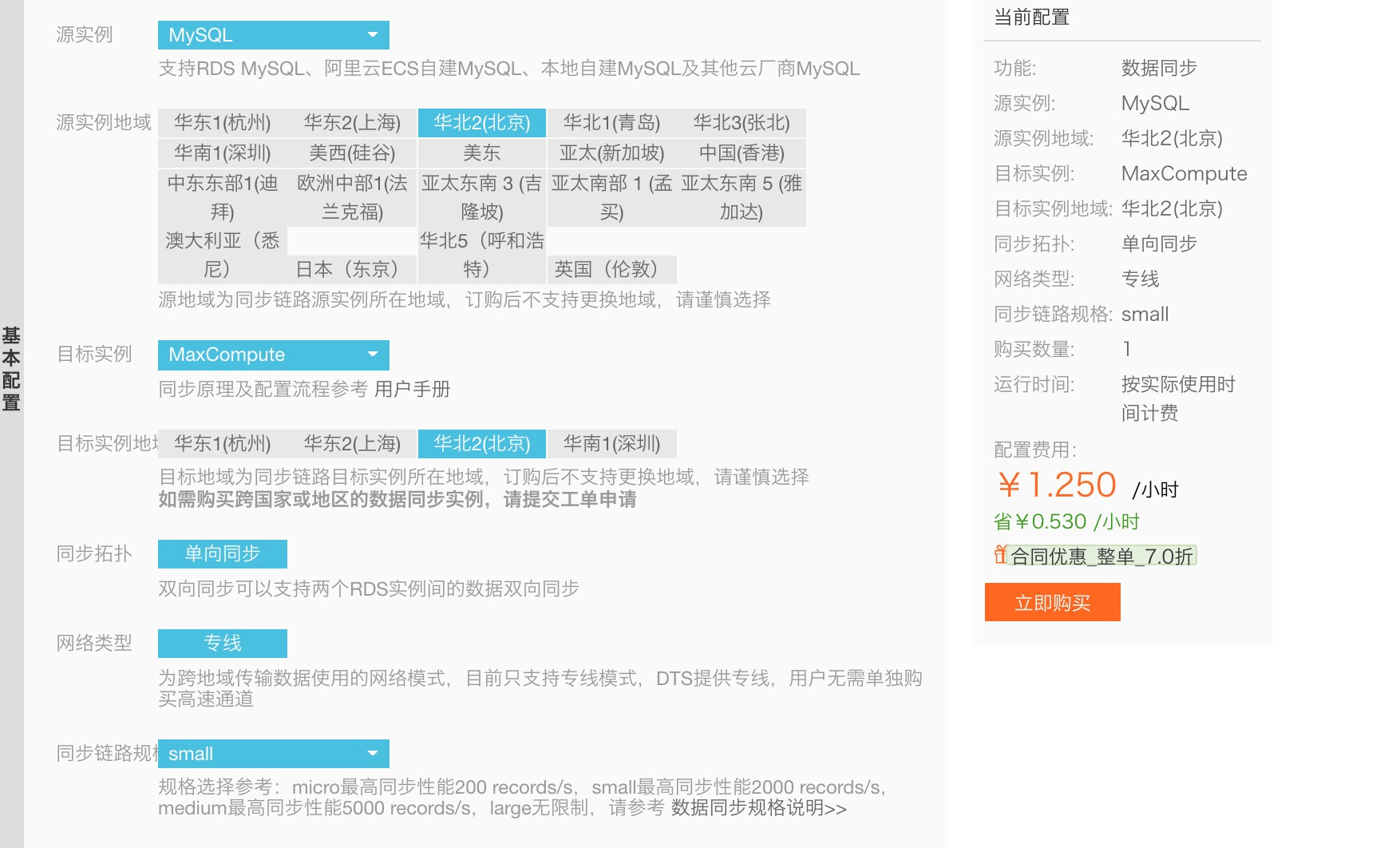Select target region 华北2(北京)
The image size is (1400, 848).
coord(482,444)
